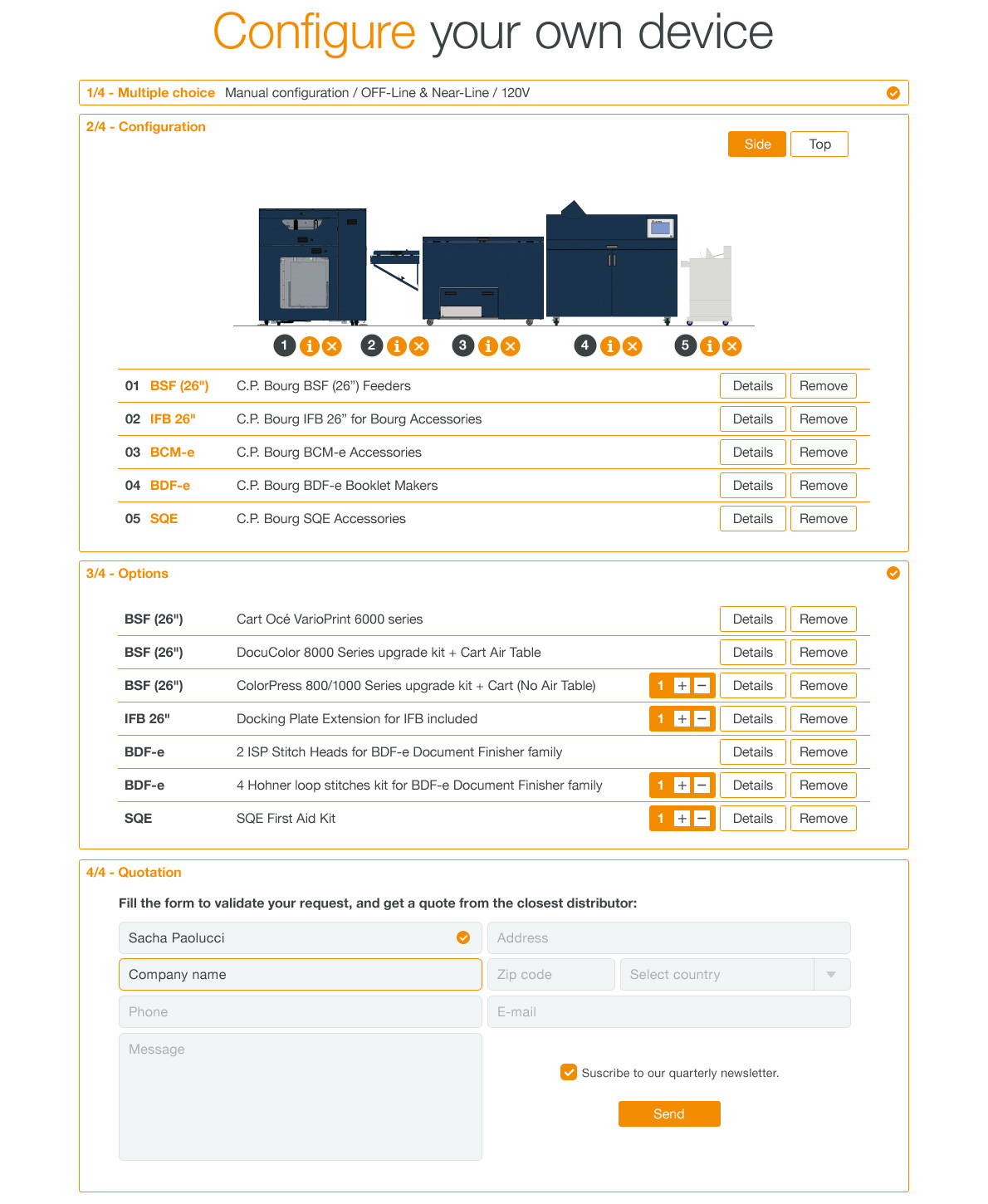The height and width of the screenshot is (1204, 988).
Task: Switch to the Top view tab
Action: (819, 144)
